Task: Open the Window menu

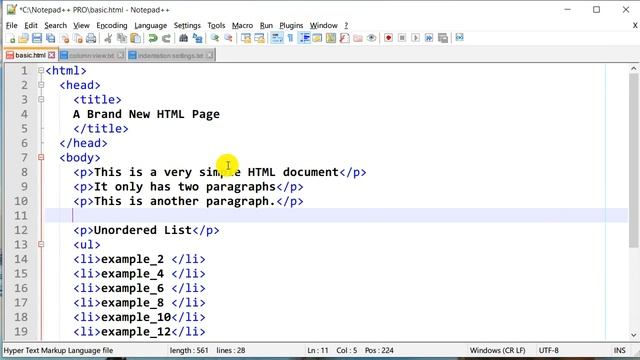Action: point(323,25)
